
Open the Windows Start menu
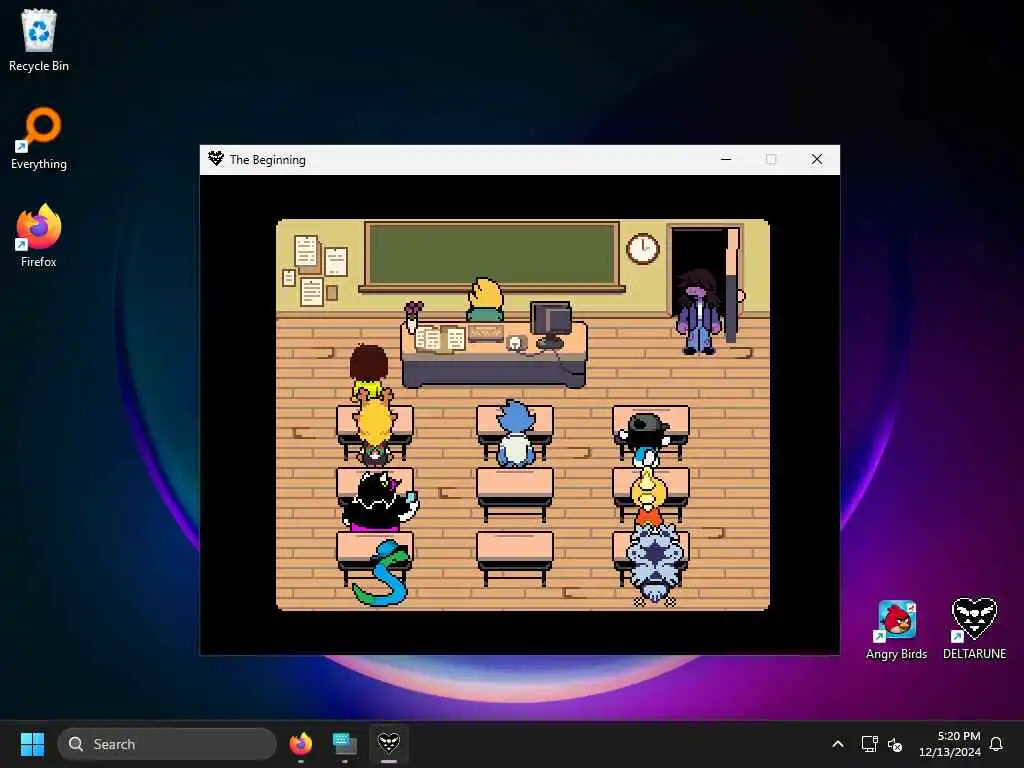[x=32, y=744]
